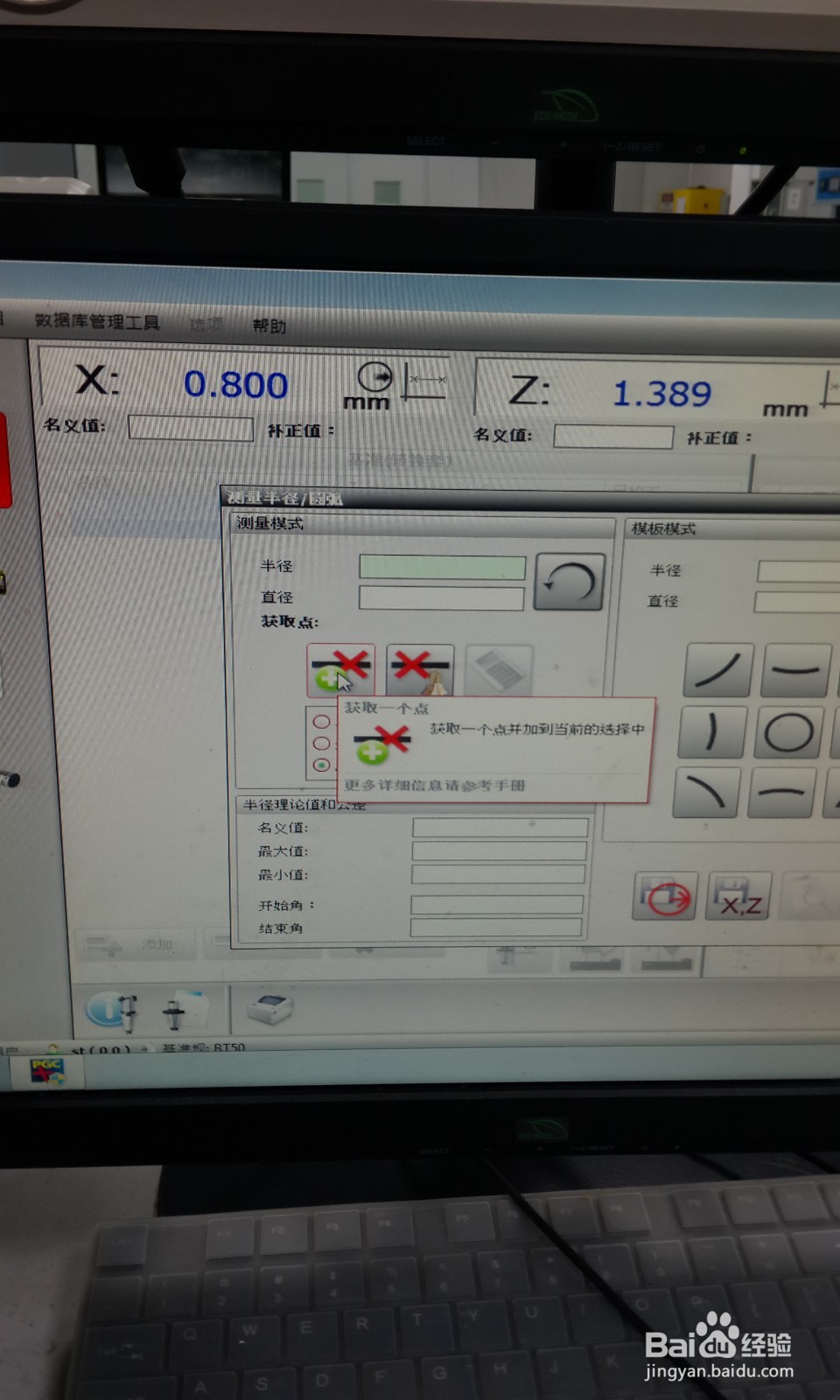Image resolution: width=840 pixels, height=1400 pixels.
Task: Click the 开始角 input field
Action: click(x=497, y=905)
